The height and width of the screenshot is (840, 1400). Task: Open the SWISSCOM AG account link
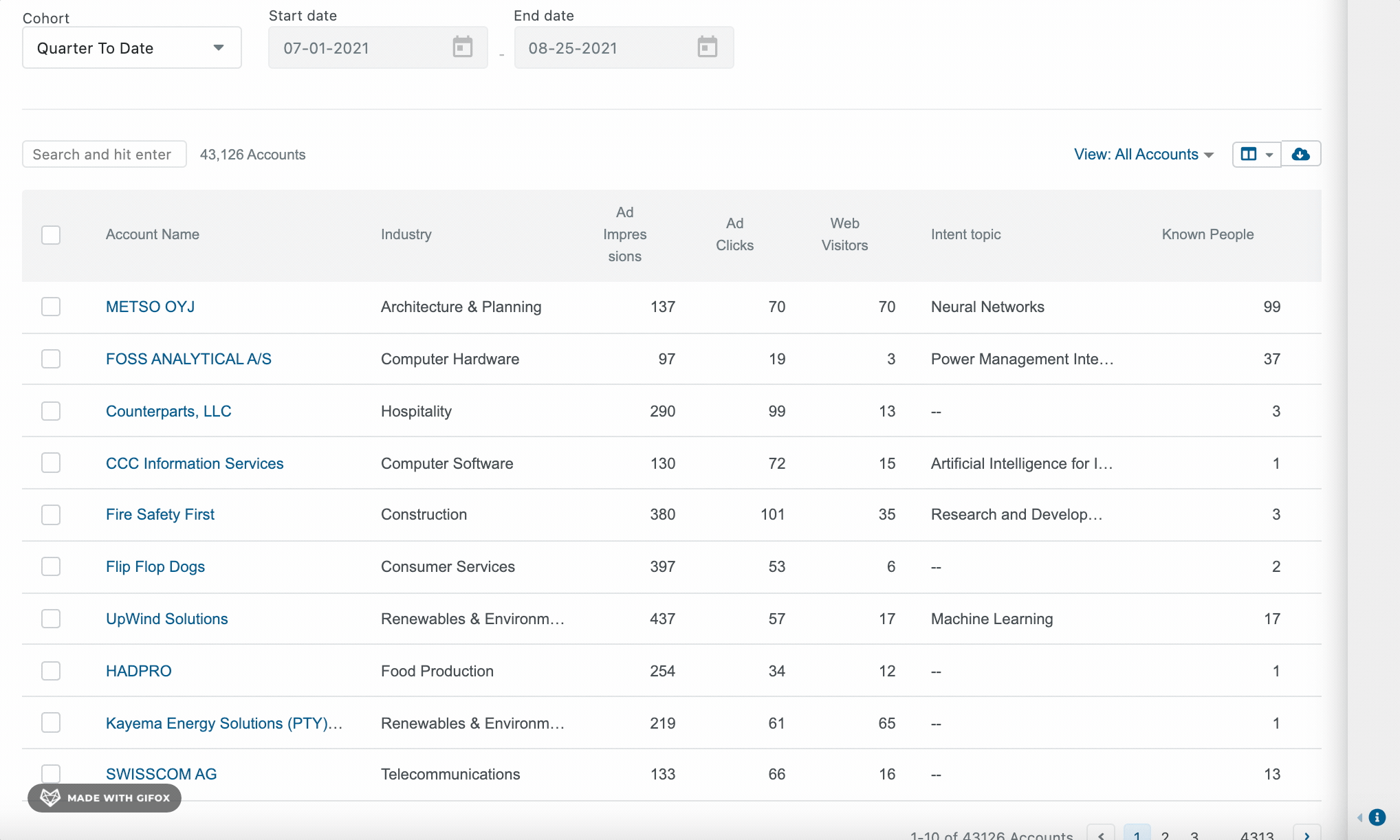(162, 774)
